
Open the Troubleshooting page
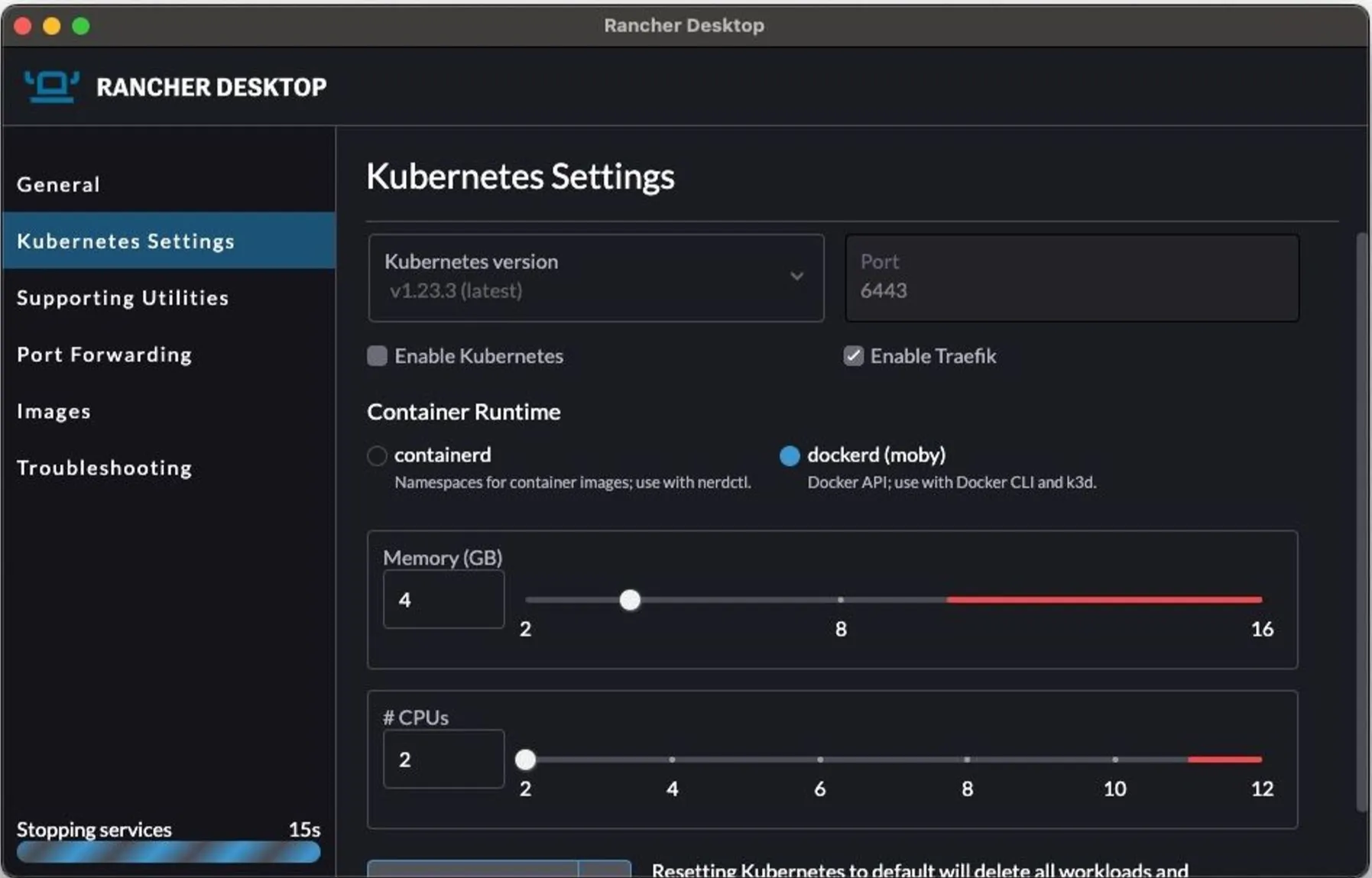(104, 467)
